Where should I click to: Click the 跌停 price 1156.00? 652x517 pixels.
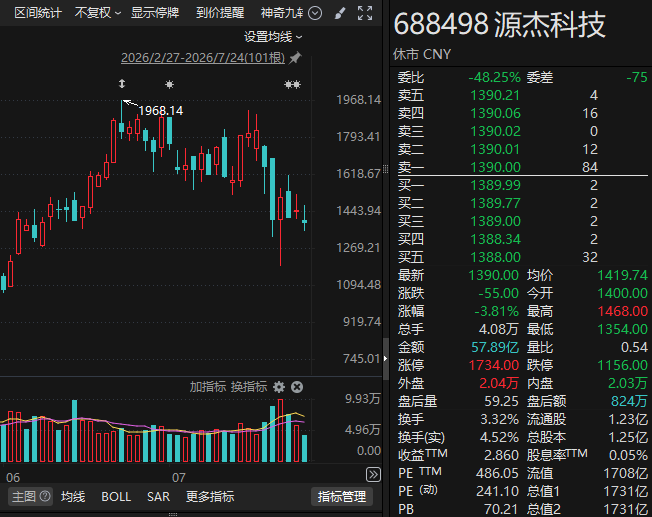[622, 365]
